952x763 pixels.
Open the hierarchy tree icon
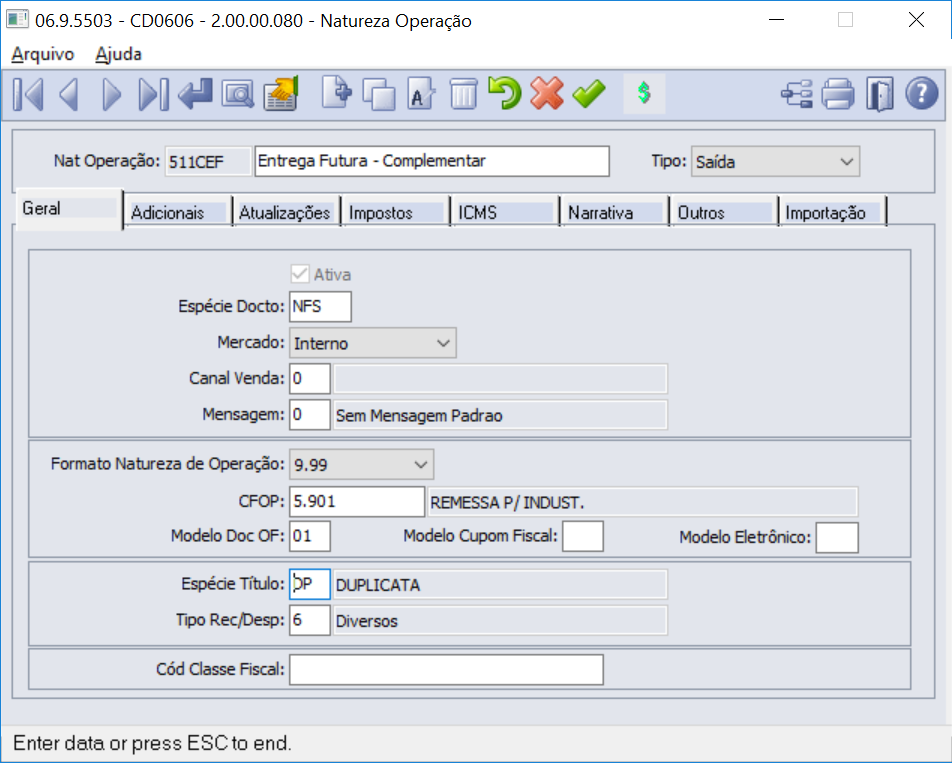point(797,94)
